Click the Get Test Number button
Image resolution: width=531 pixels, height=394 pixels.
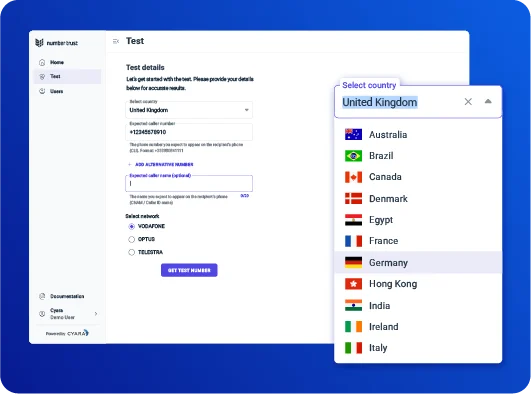pos(189,270)
